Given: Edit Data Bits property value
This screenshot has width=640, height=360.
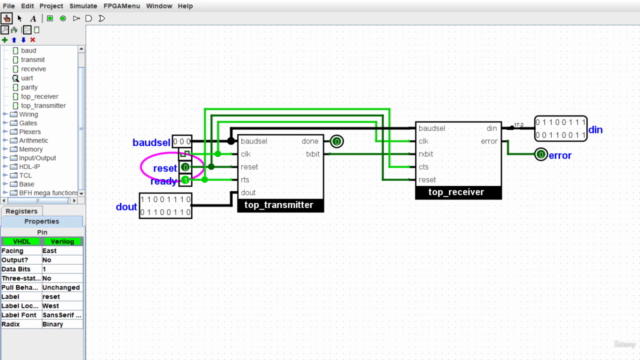Looking at the screenshot, I should click(62, 269).
